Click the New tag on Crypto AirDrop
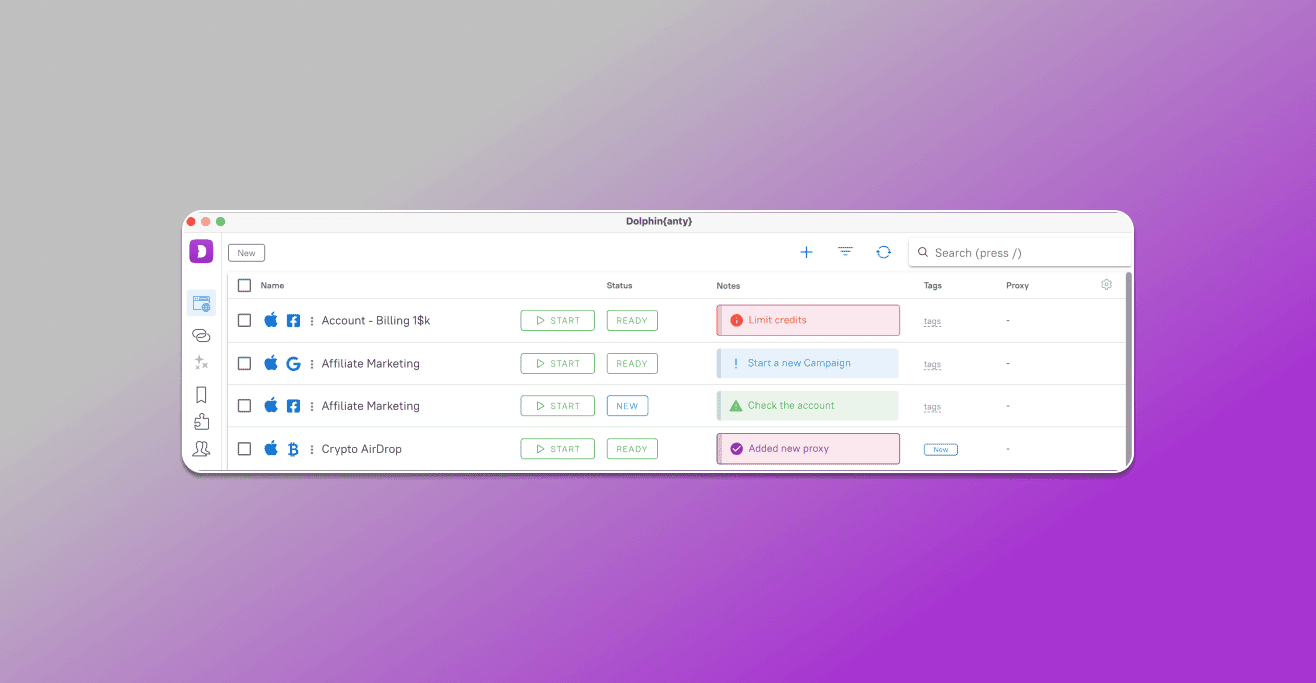This screenshot has height=683, width=1316. point(941,449)
